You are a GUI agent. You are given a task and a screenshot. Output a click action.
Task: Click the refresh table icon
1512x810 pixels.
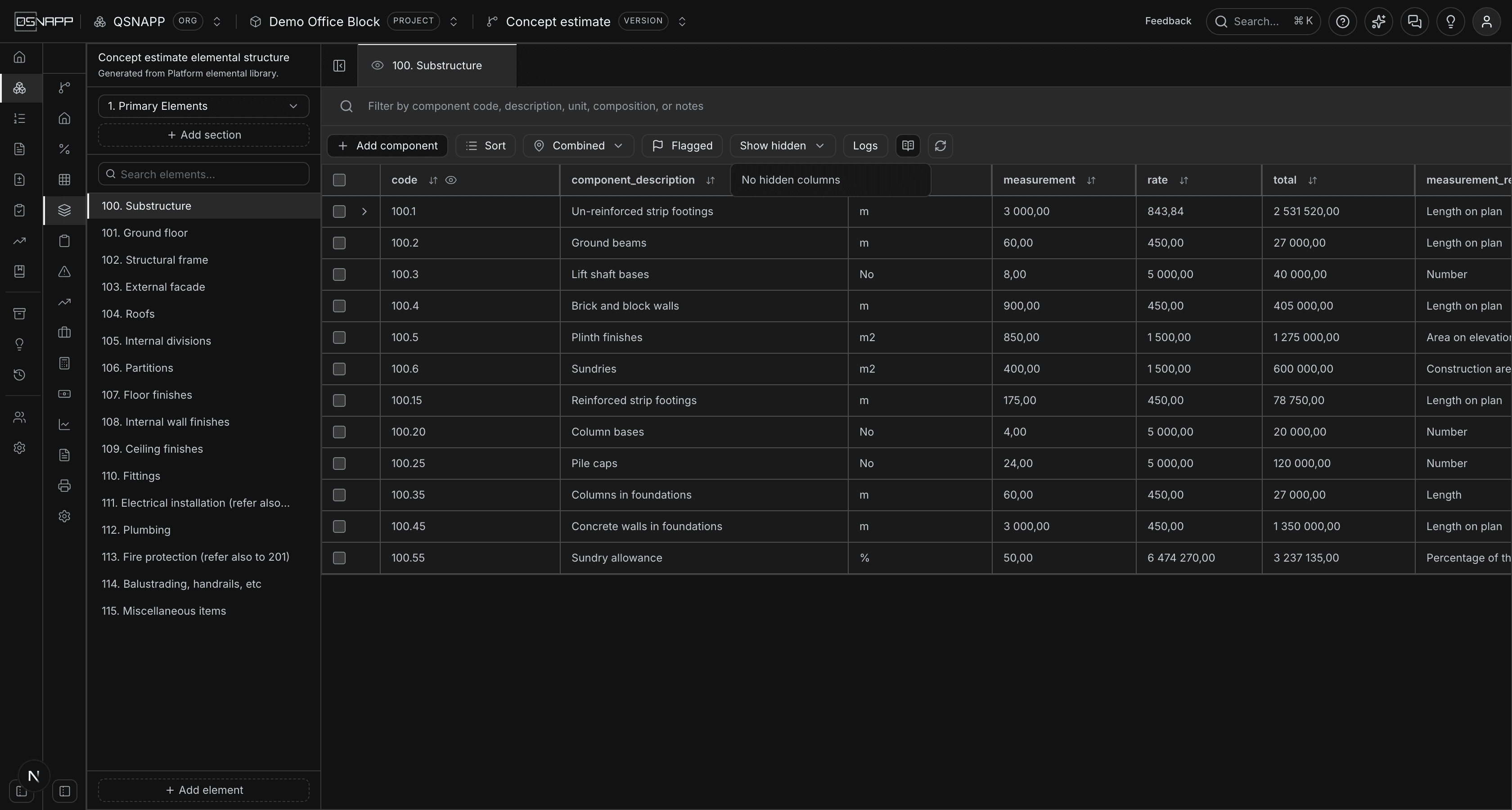pos(940,145)
